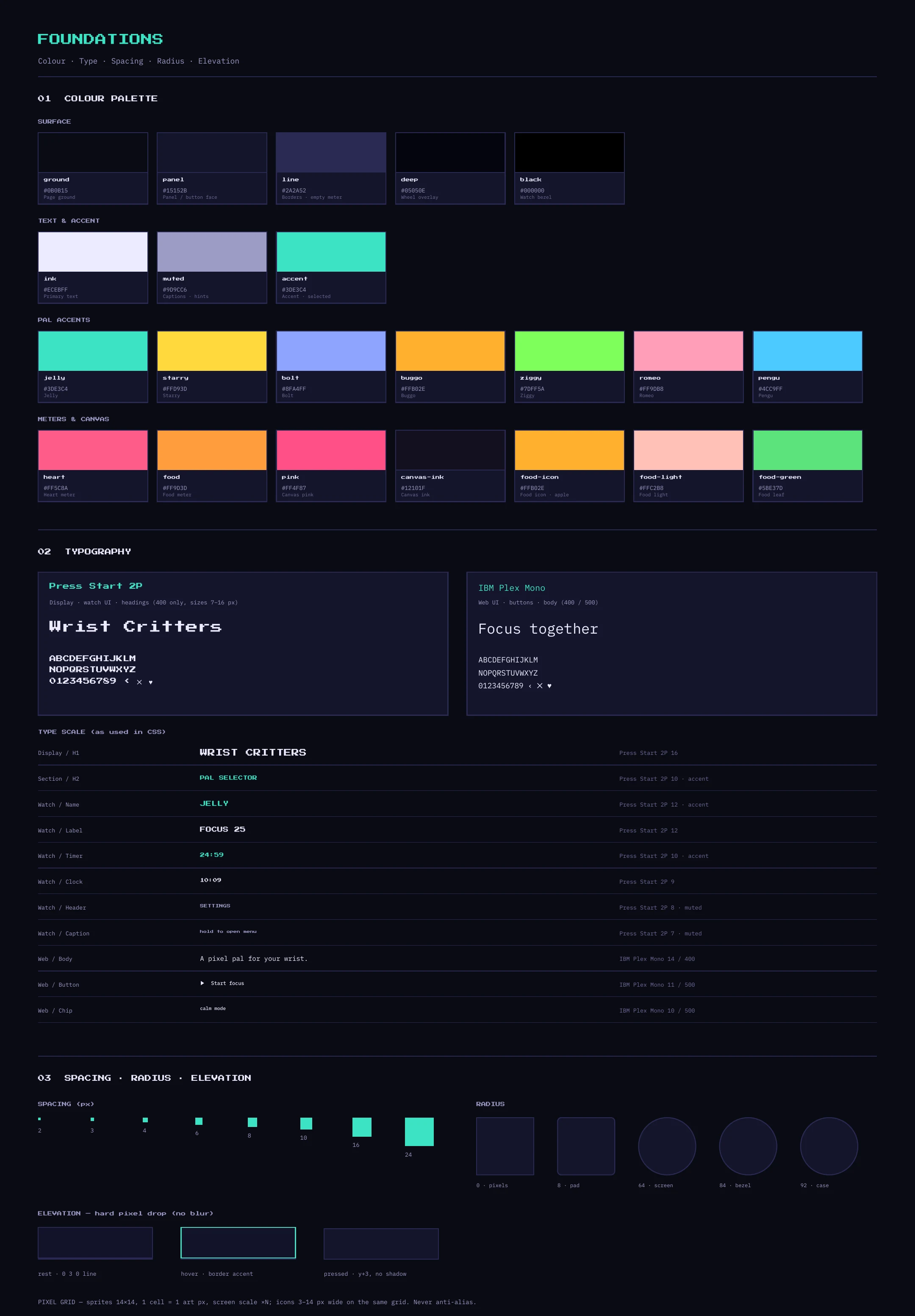Click the muted #9D9CC6 swatch
This screenshot has width=915, height=1316.
click(x=212, y=268)
